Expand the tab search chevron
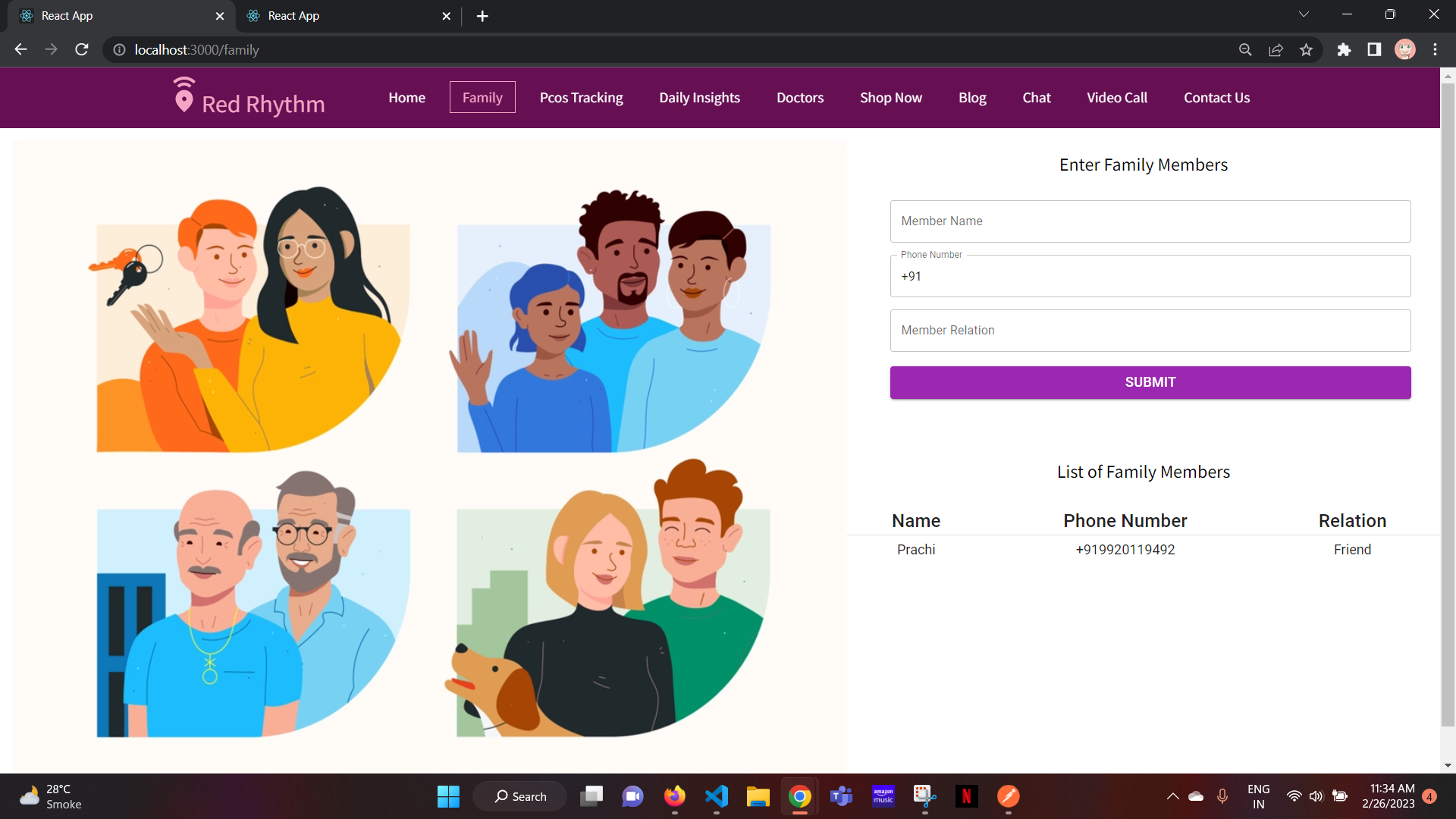This screenshot has width=1456, height=819. [x=1304, y=15]
